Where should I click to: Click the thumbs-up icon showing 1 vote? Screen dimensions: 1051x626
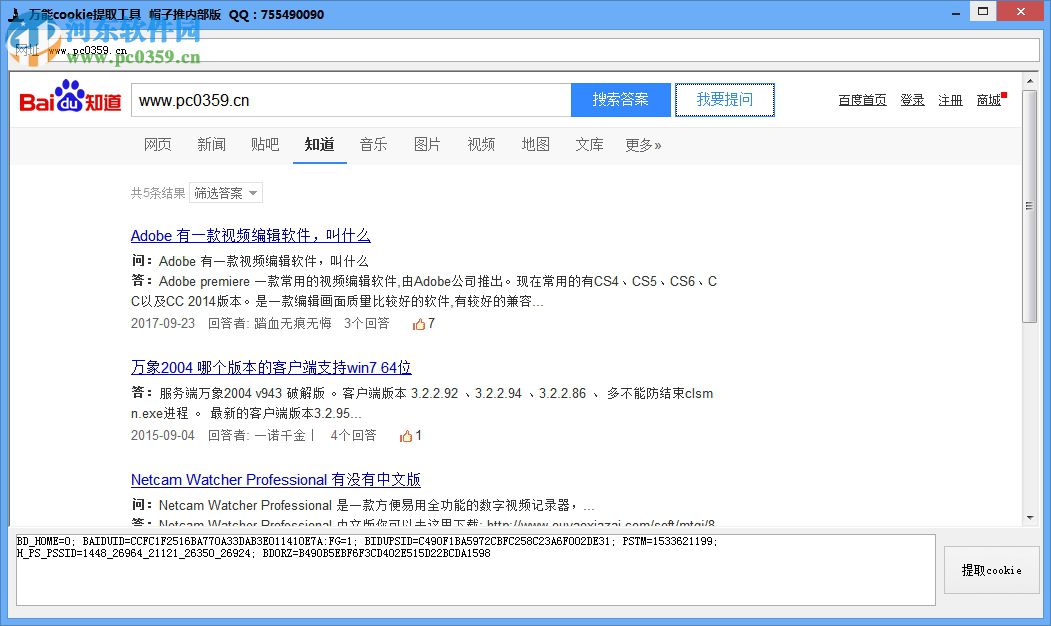pos(409,435)
